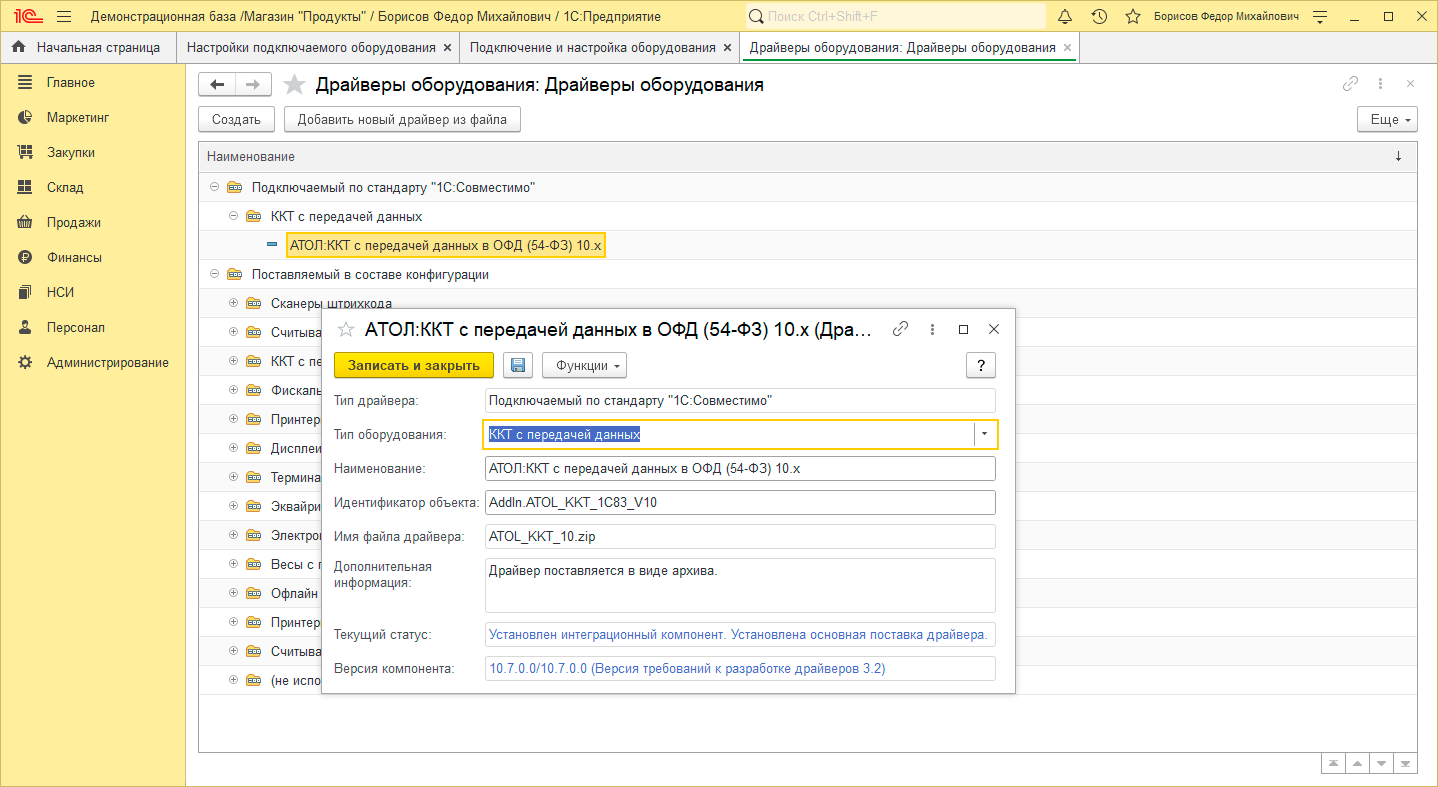Open the Еще dropdown menu

(x=1387, y=119)
